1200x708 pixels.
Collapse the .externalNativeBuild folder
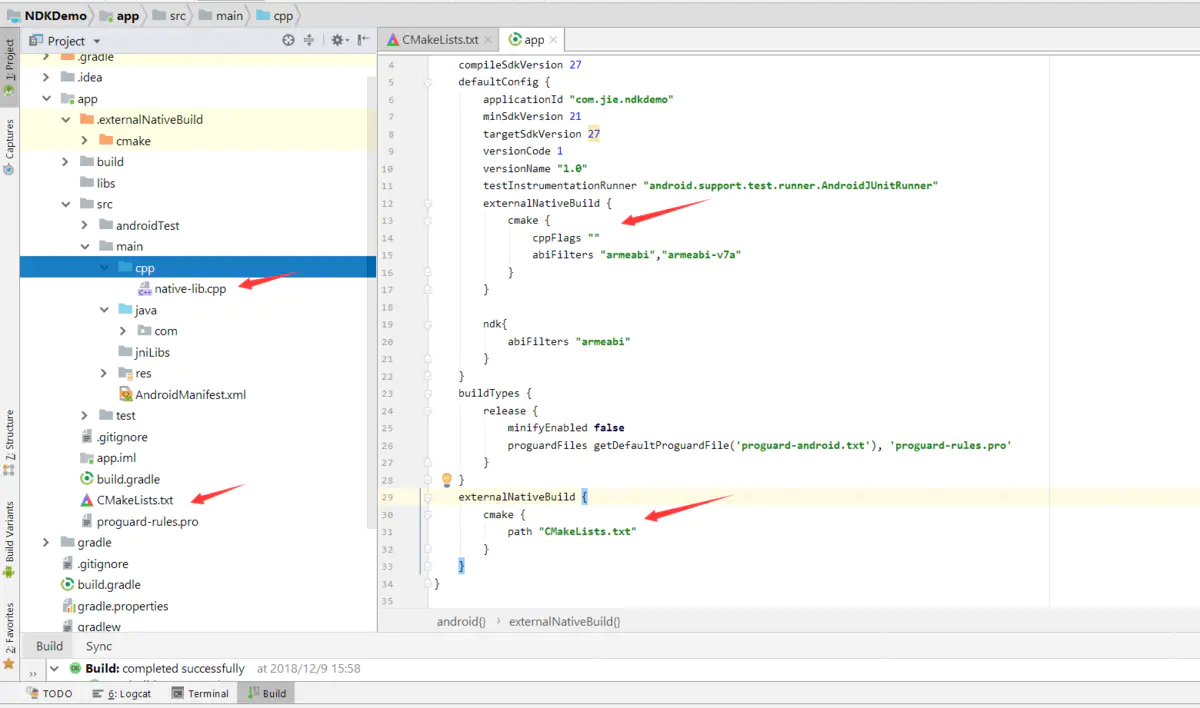pyautogui.click(x=66, y=120)
